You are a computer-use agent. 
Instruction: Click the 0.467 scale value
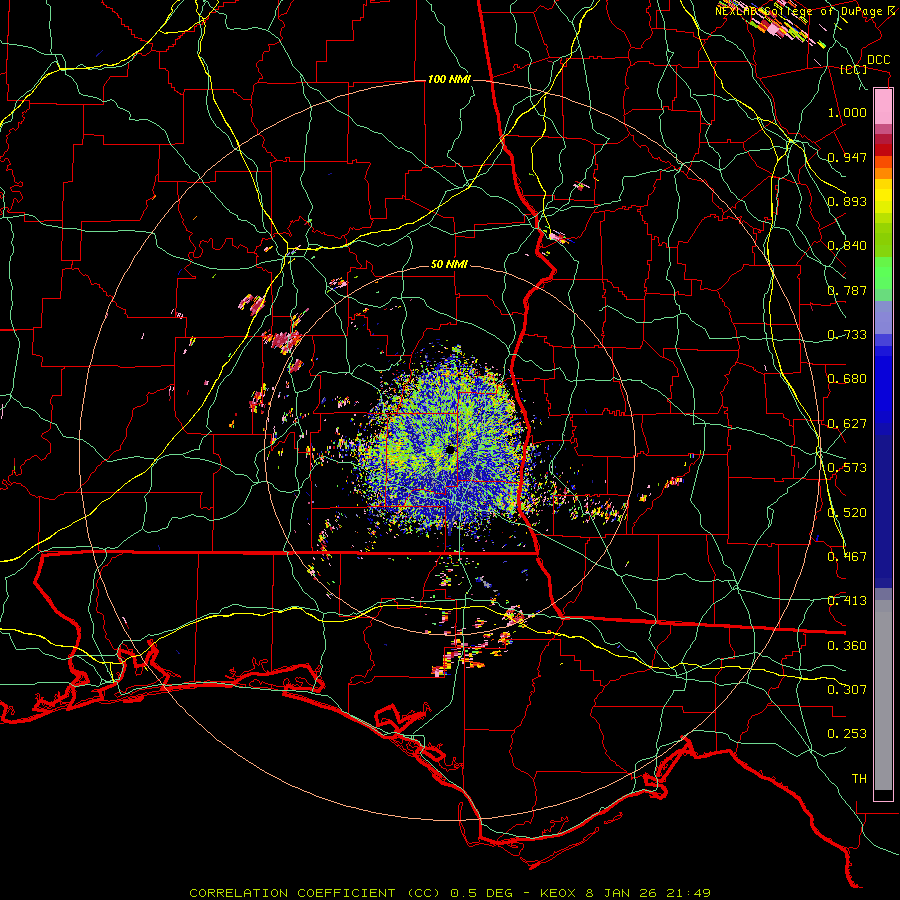pos(847,557)
